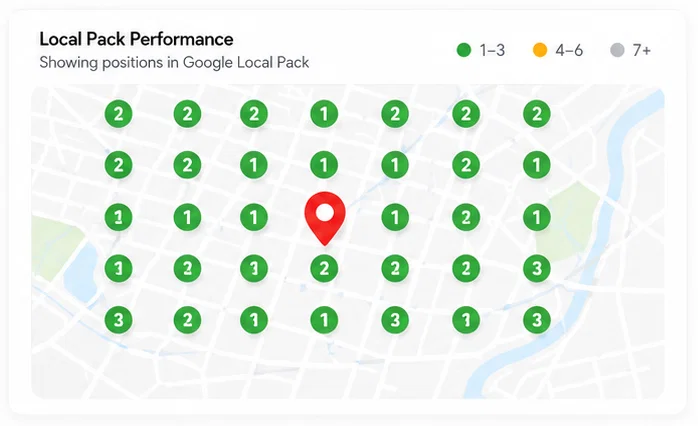Click the only rank 1 marker in top row
Viewport: 698px width, 426px height.
point(324,114)
